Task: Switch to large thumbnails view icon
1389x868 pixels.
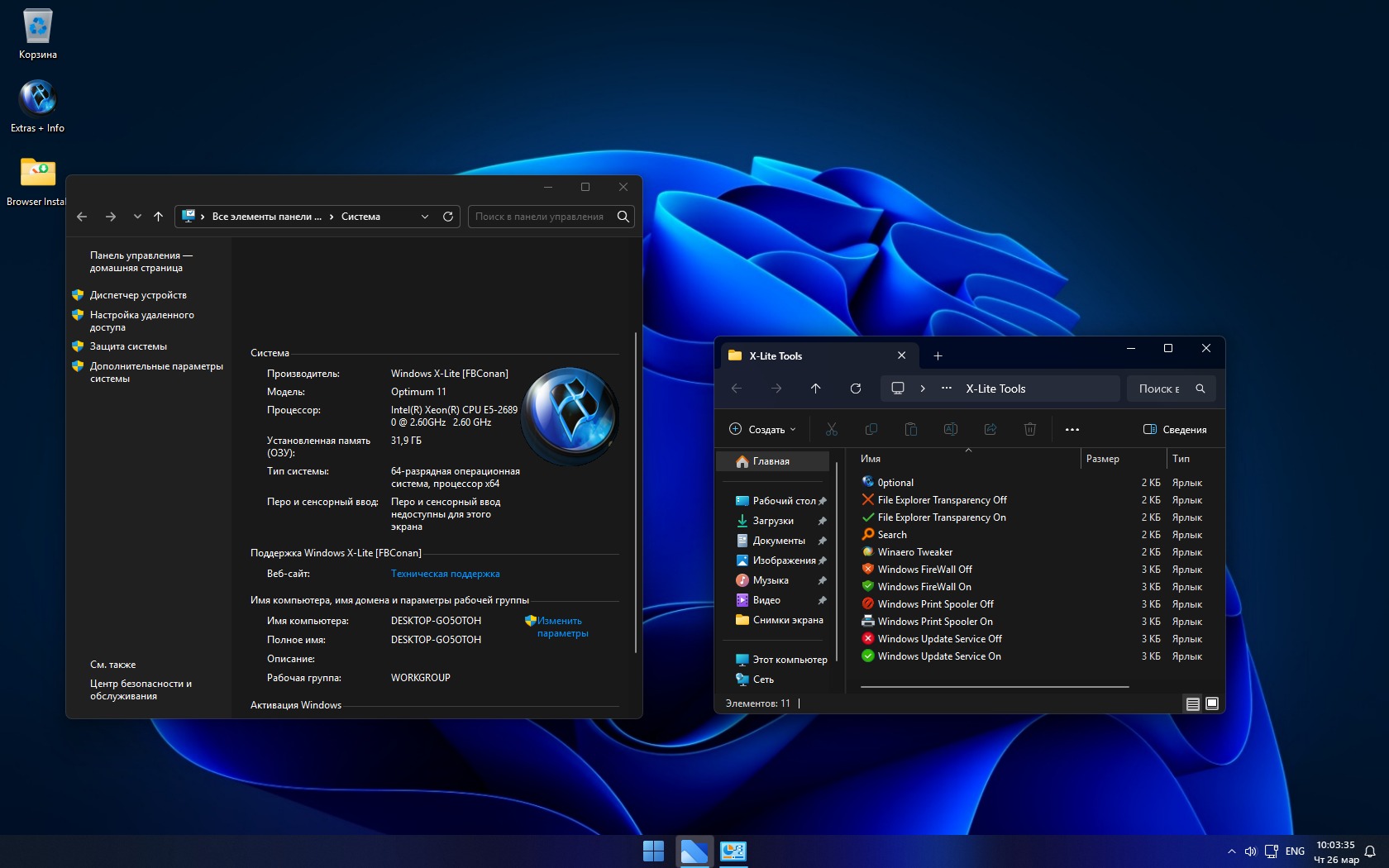Action: [1212, 703]
